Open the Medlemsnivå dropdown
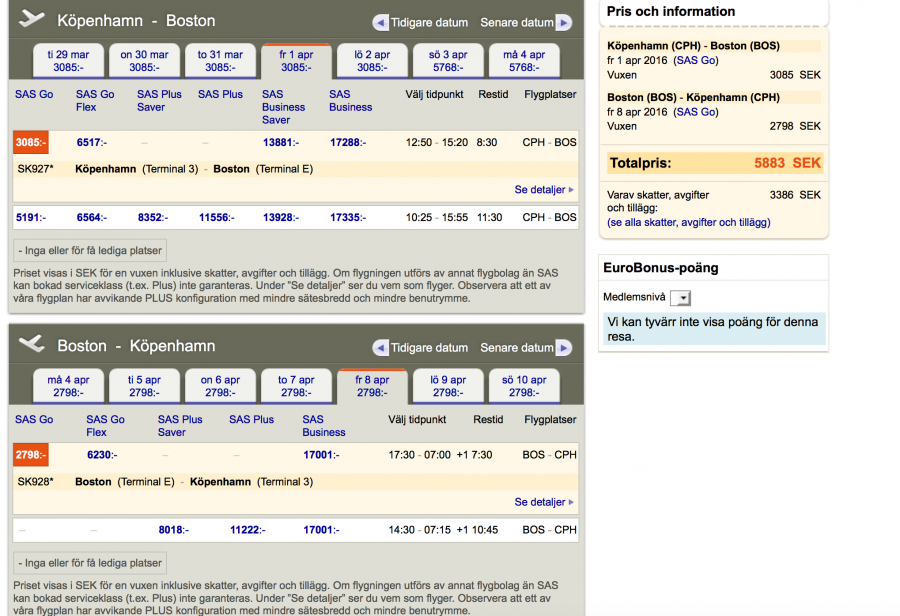The image size is (900, 616). 680,298
